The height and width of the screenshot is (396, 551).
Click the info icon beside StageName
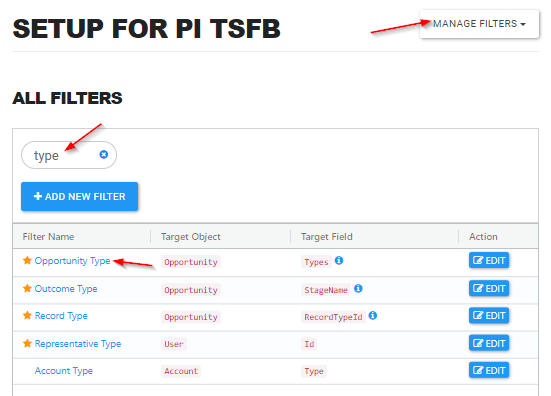(x=358, y=288)
